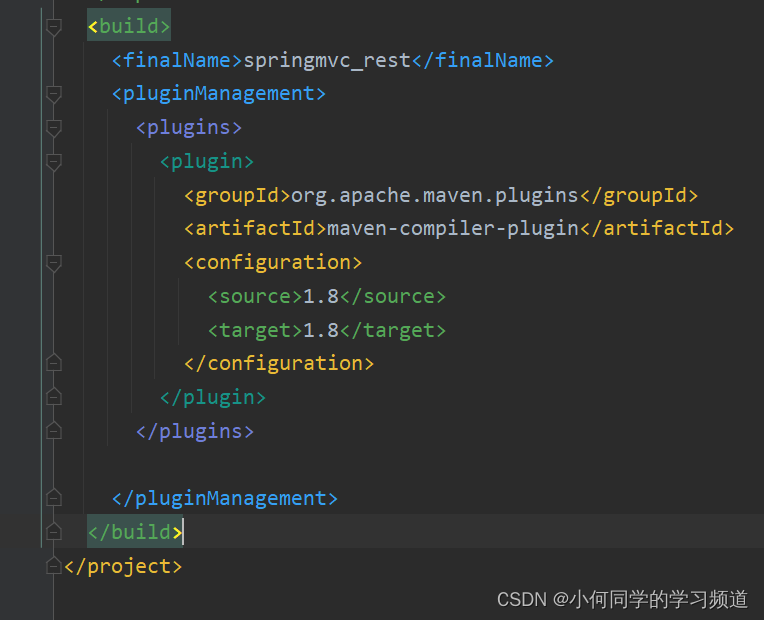The image size is (764, 620).
Task: Click the closing source tag
Action: pos(393,297)
